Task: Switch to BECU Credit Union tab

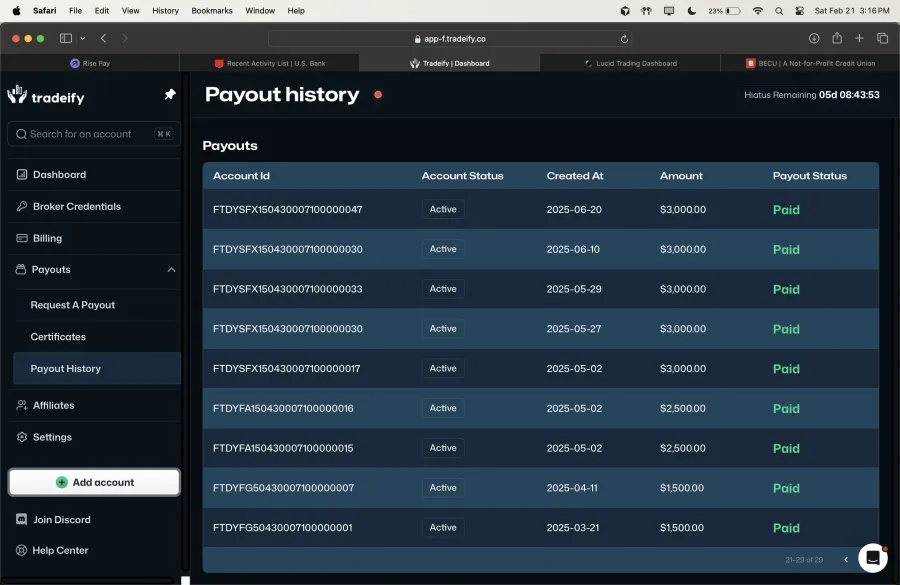Action: tap(810, 63)
